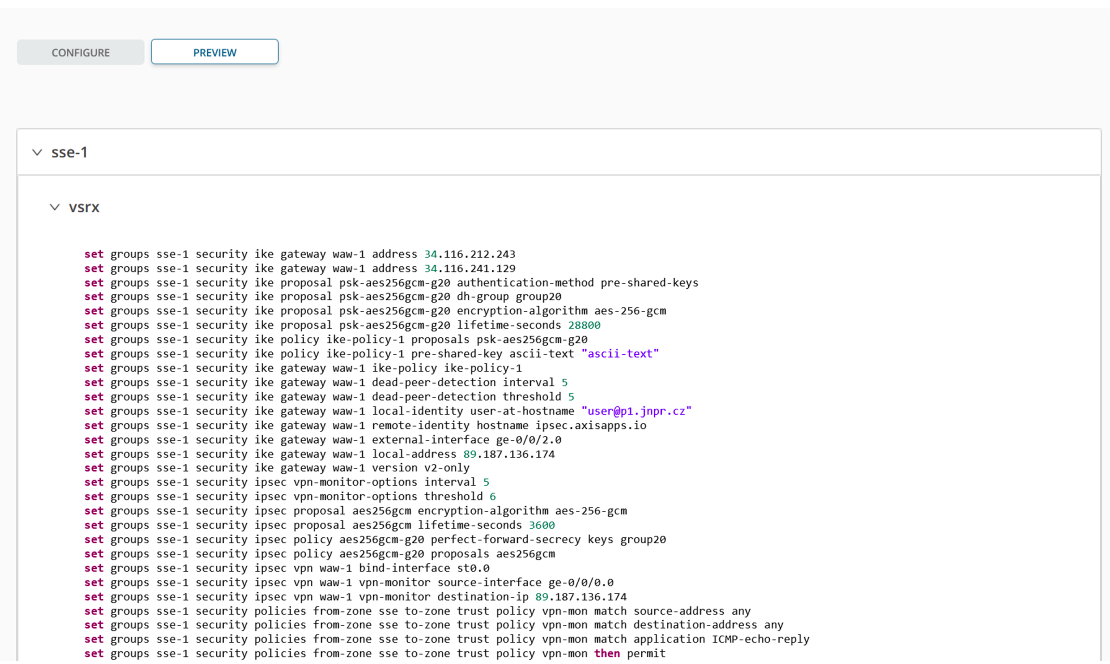1110x664 pixels.
Task: Click the ike lifetime-seconds 28800 line
Action: pyautogui.click(x=343, y=326)
